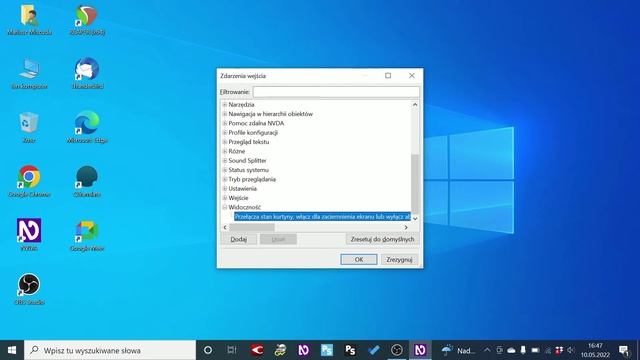Cancel with the Zrezygnuj button
The image size is (640, 360).
click(399, 259)
